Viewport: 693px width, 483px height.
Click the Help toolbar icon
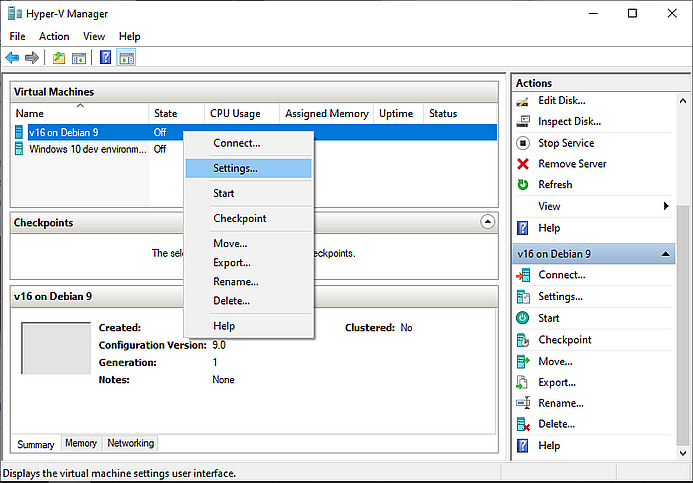[105, 57]
